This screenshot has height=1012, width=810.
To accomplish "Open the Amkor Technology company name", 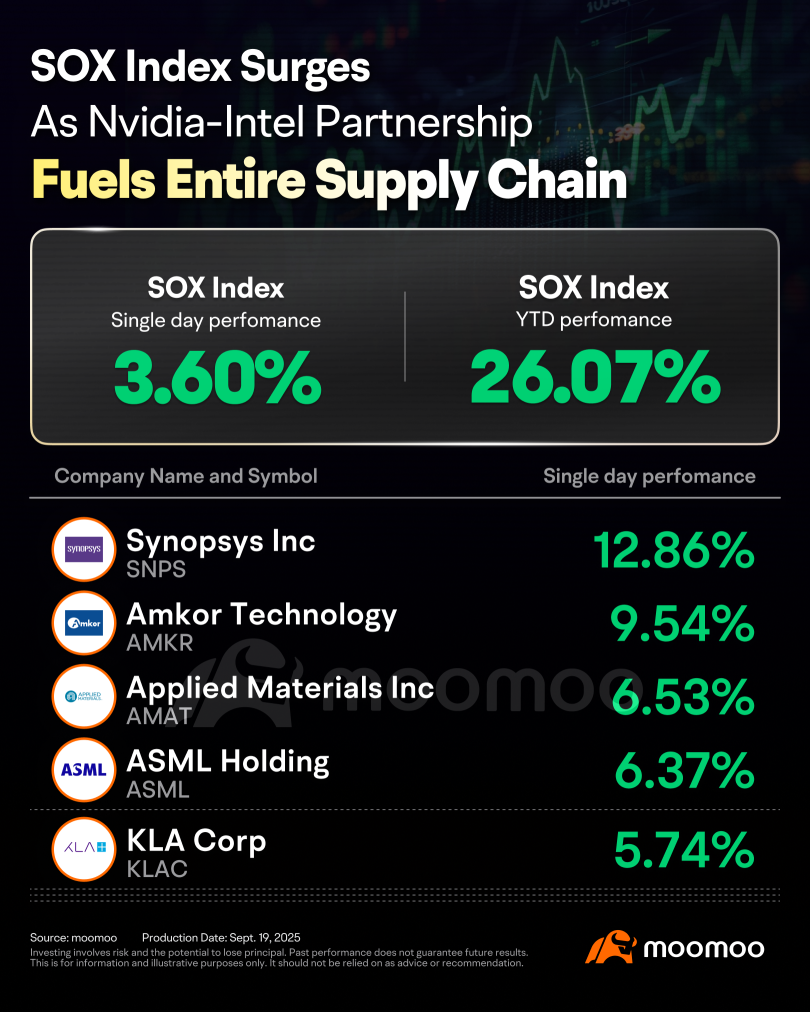I will (261, 615).
